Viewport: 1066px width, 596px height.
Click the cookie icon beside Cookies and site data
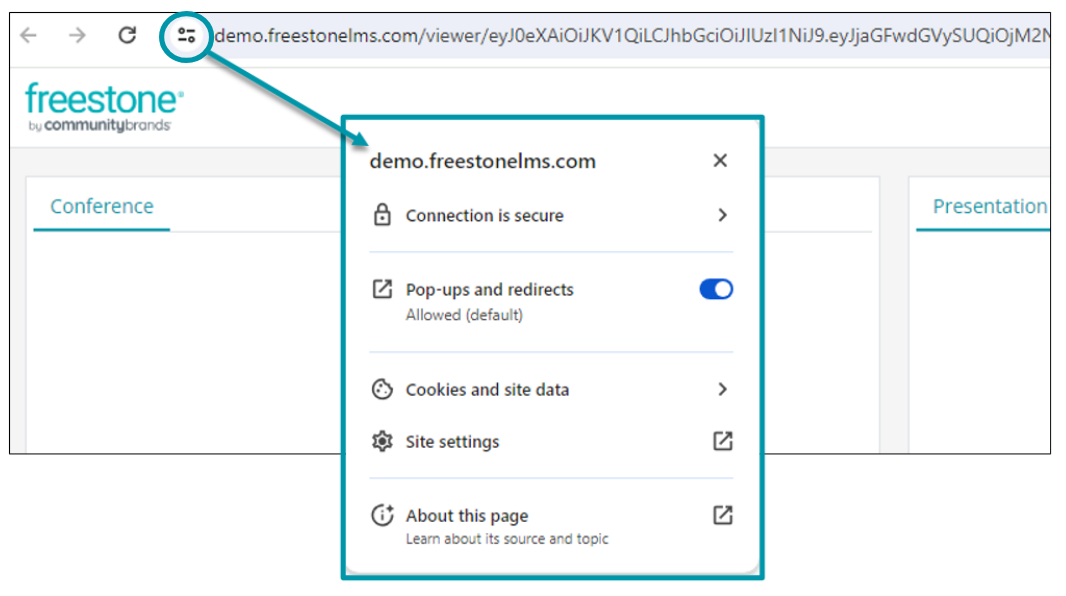[x=382, y=389]
